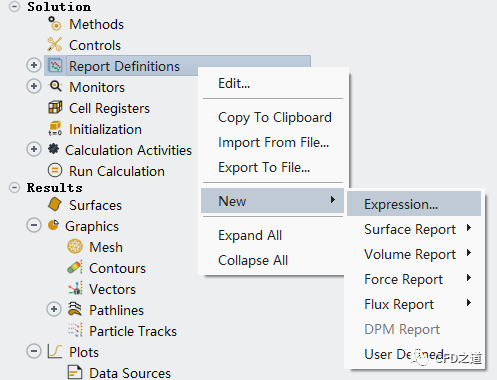Viewport: 497px width, 380px height.
Task: Expand the Calculation Activities node
Action: click(x=34, y=149)
